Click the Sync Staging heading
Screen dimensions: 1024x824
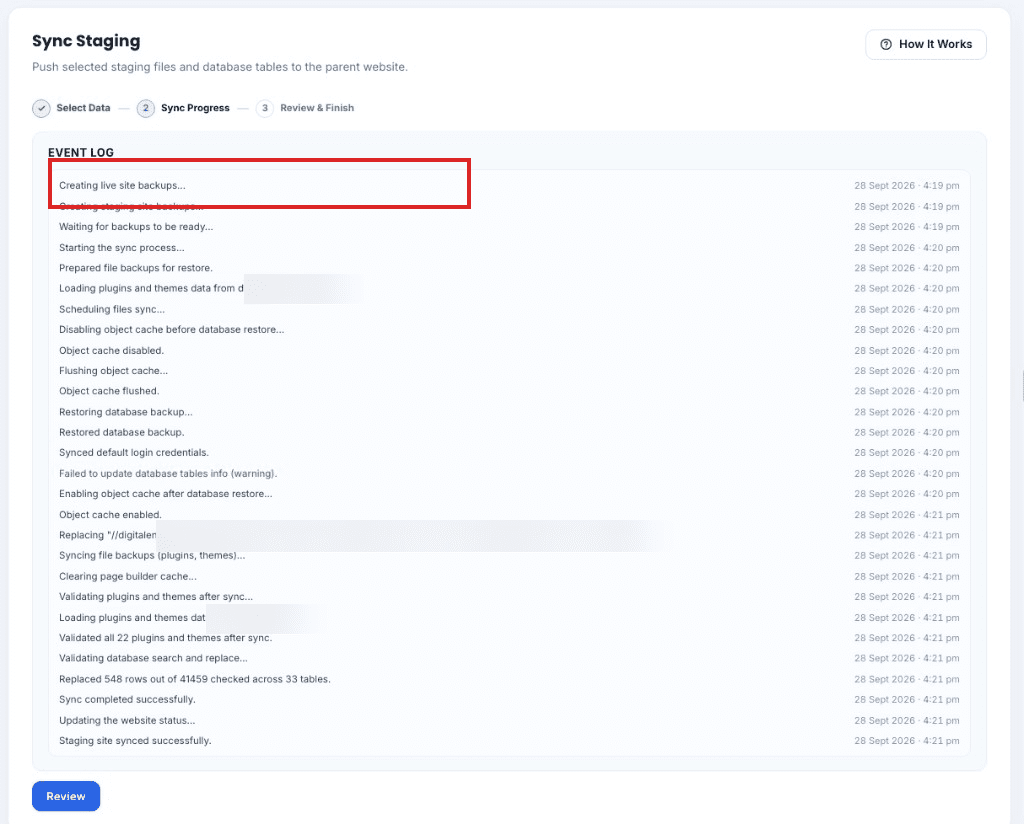click(x=86, y=41)
